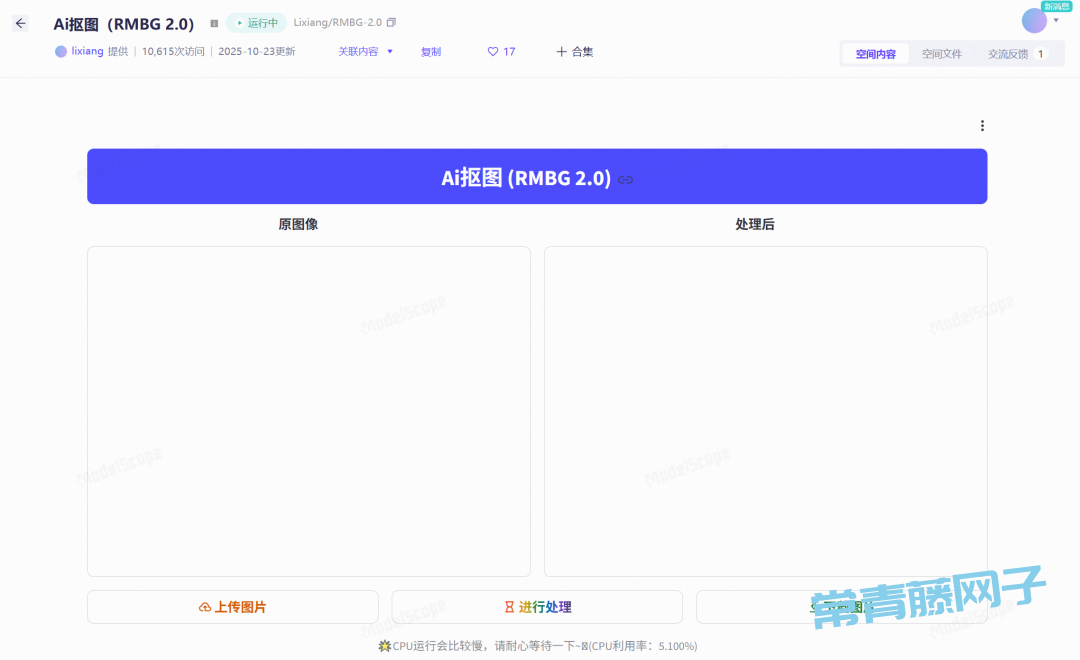Open the dropdown arrow beside the user avatar
1080x660 pixels.
(1056, 21)
